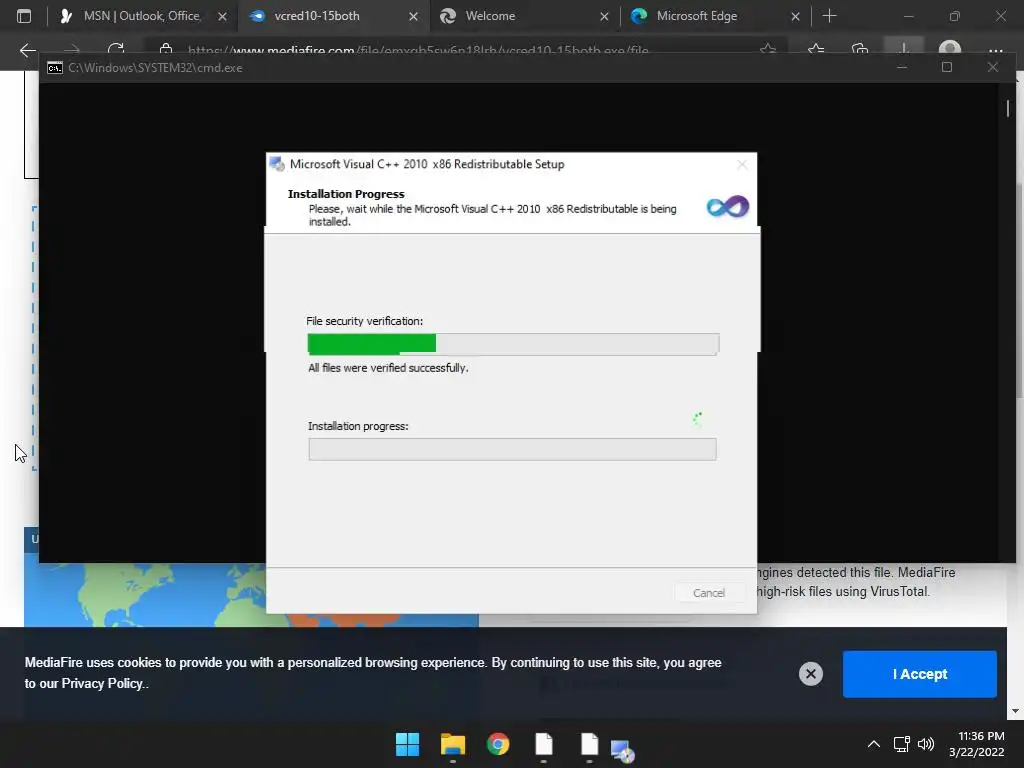The height and width of the screenshot is (768, 1024).
Task: Minimize the cmd.exe window
Action: click(902, 67)
